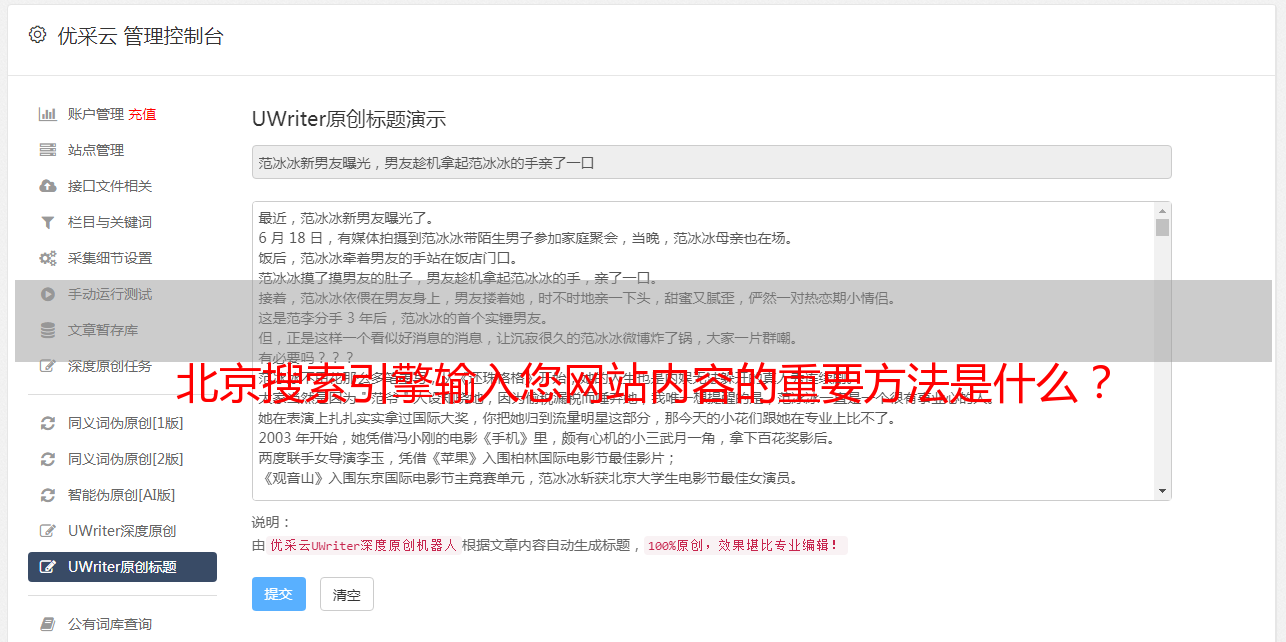
Task: Click the line 《观音山》入围东京国际电影节
Action: coord(528,478)
